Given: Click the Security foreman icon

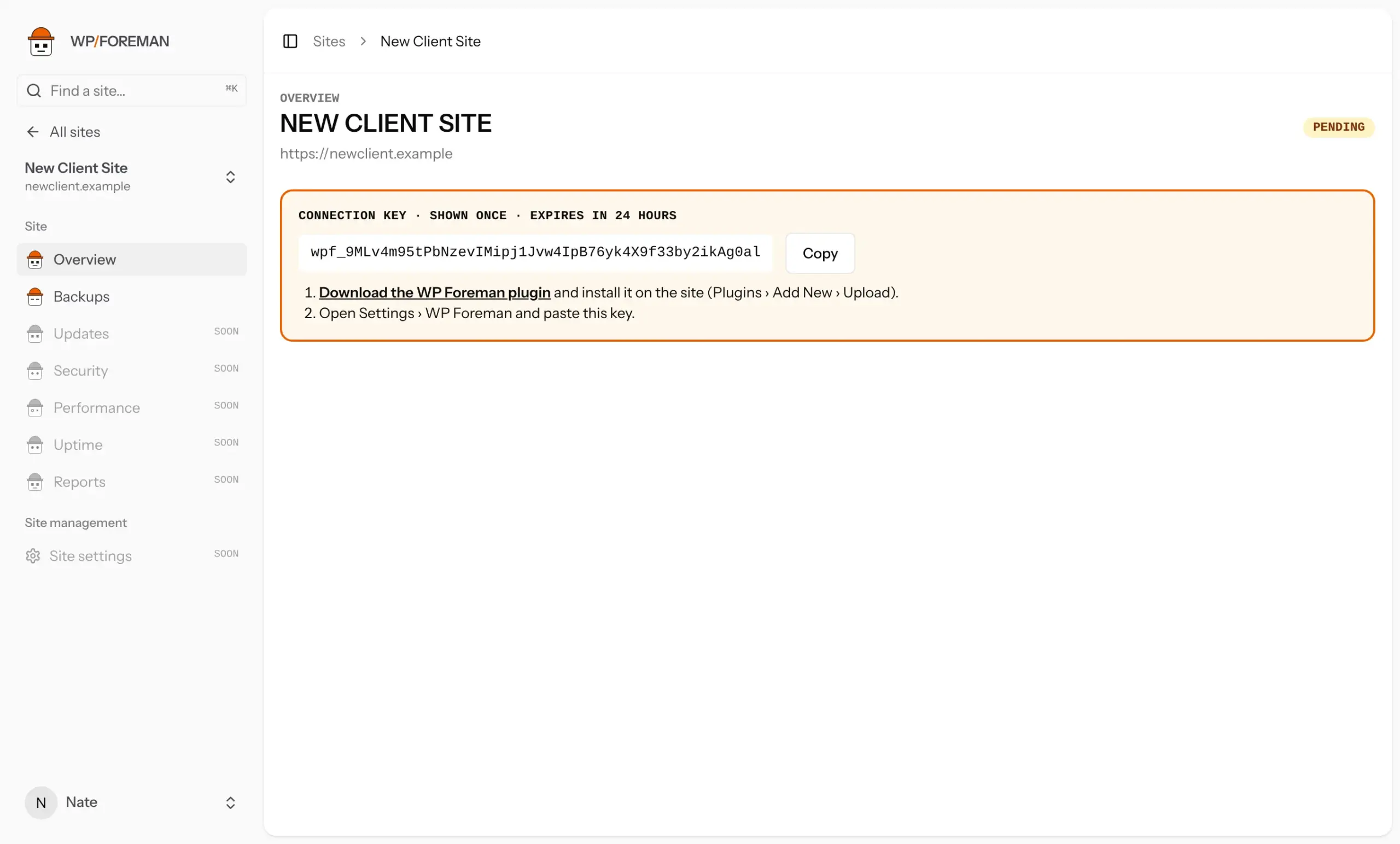Looking at the screenshot, I should [34, 370].
